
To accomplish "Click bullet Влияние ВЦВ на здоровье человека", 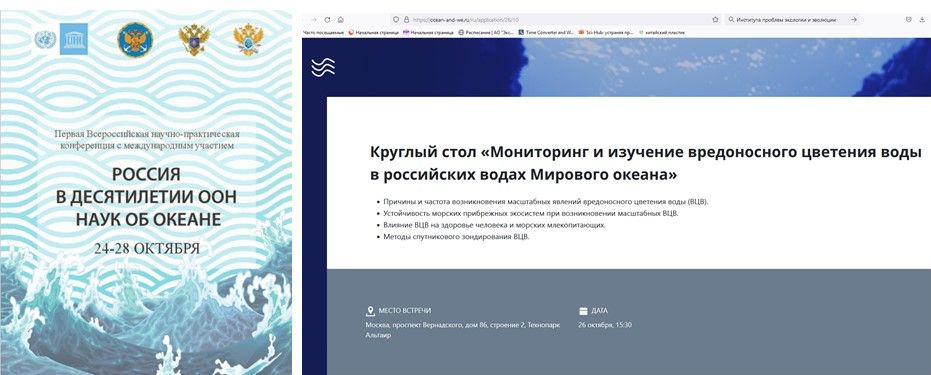I will click(x=495, y=225).
